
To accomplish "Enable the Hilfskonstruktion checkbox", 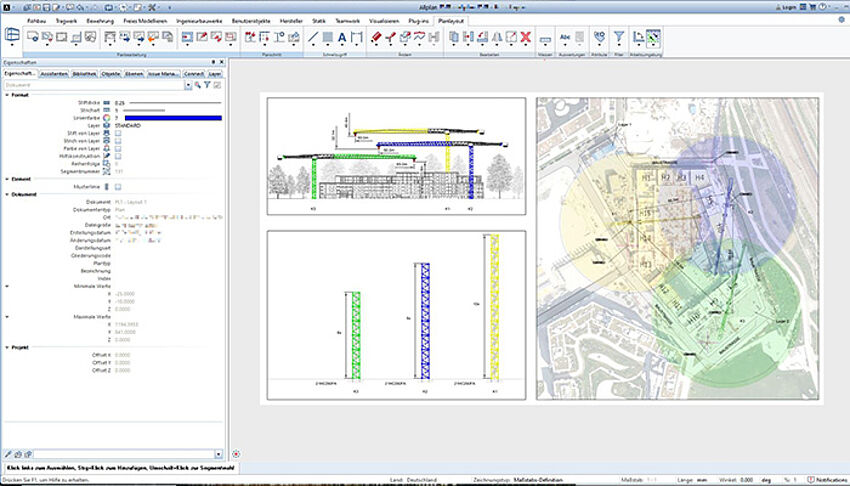I will coord(118,156).
